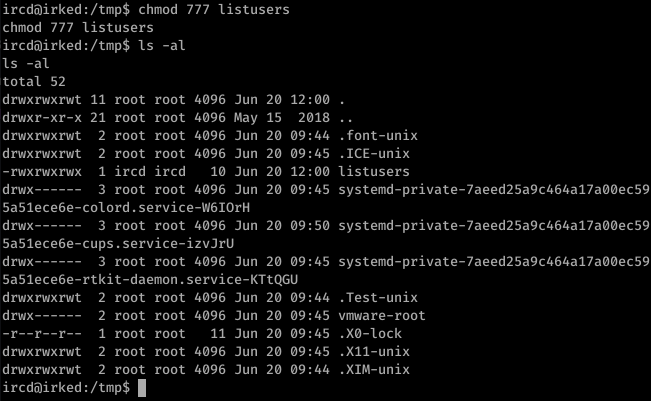Click the terminal cursor block at prompt
Viewport: 651px width, 401px height.
point(142,388)
